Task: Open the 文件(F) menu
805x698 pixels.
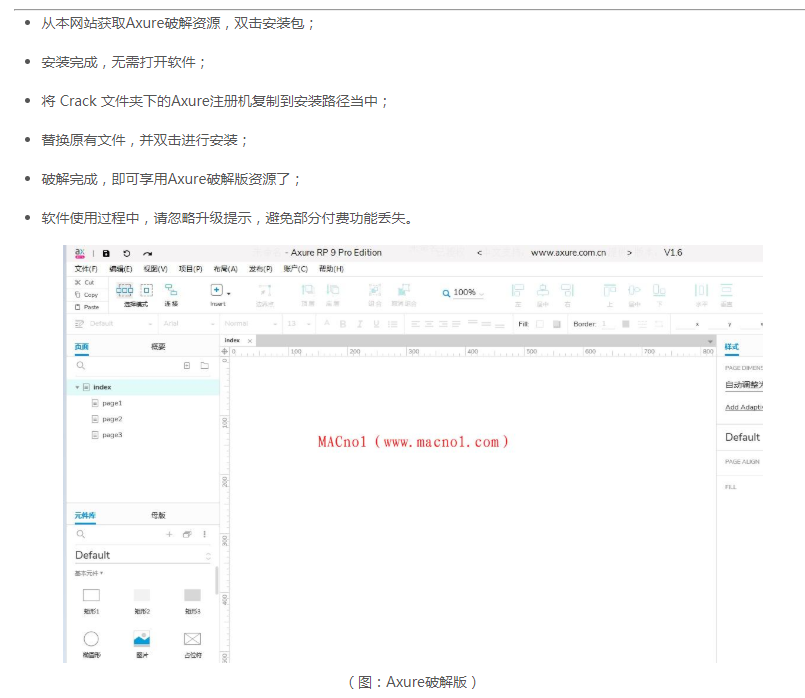Action: 86,269
